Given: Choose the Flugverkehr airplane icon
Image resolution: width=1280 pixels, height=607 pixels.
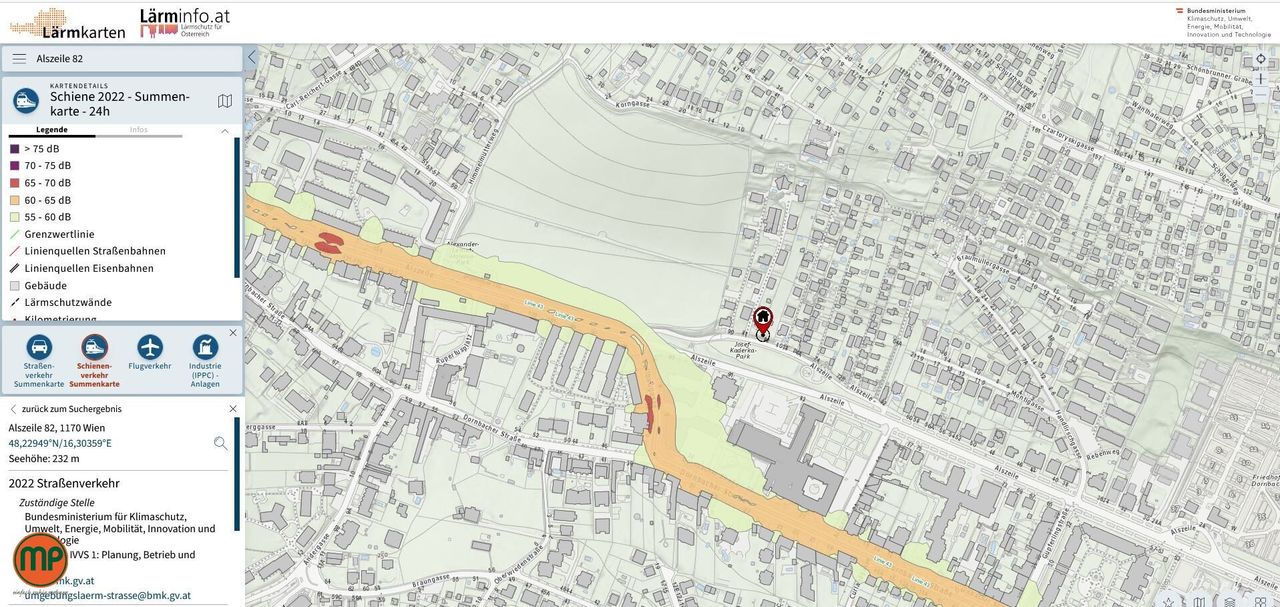Looking at the screenshot, I should point(150,348).
